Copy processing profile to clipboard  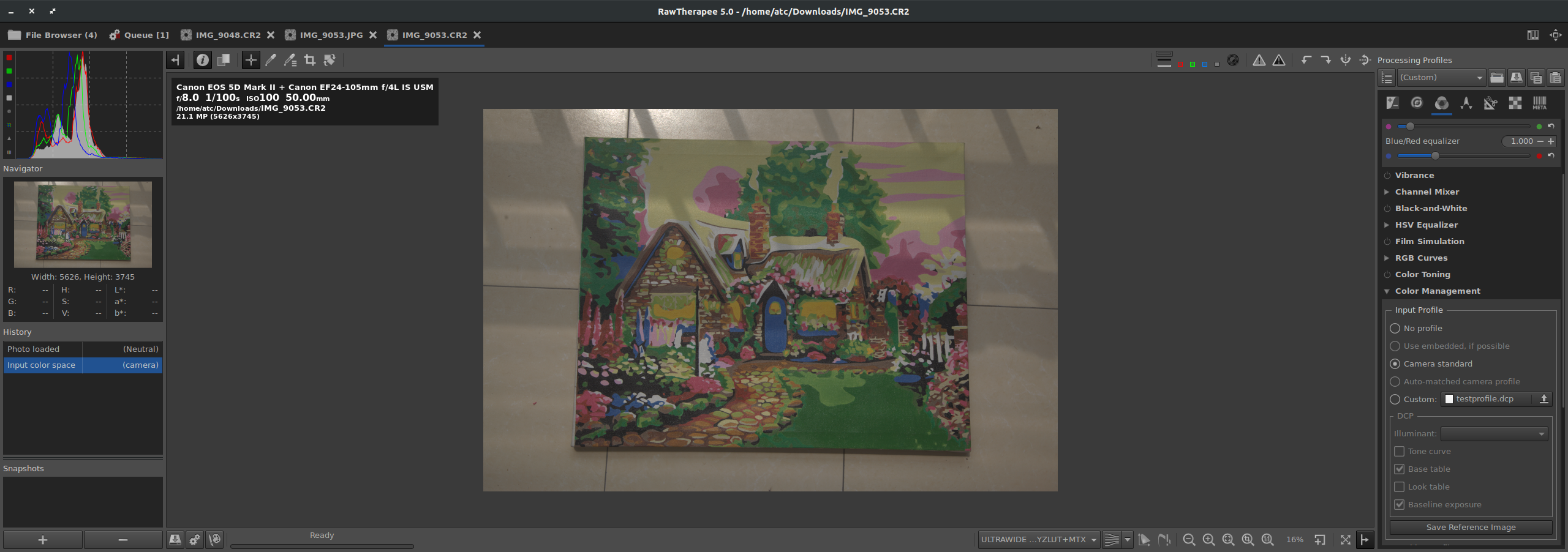coord(1536,78)
